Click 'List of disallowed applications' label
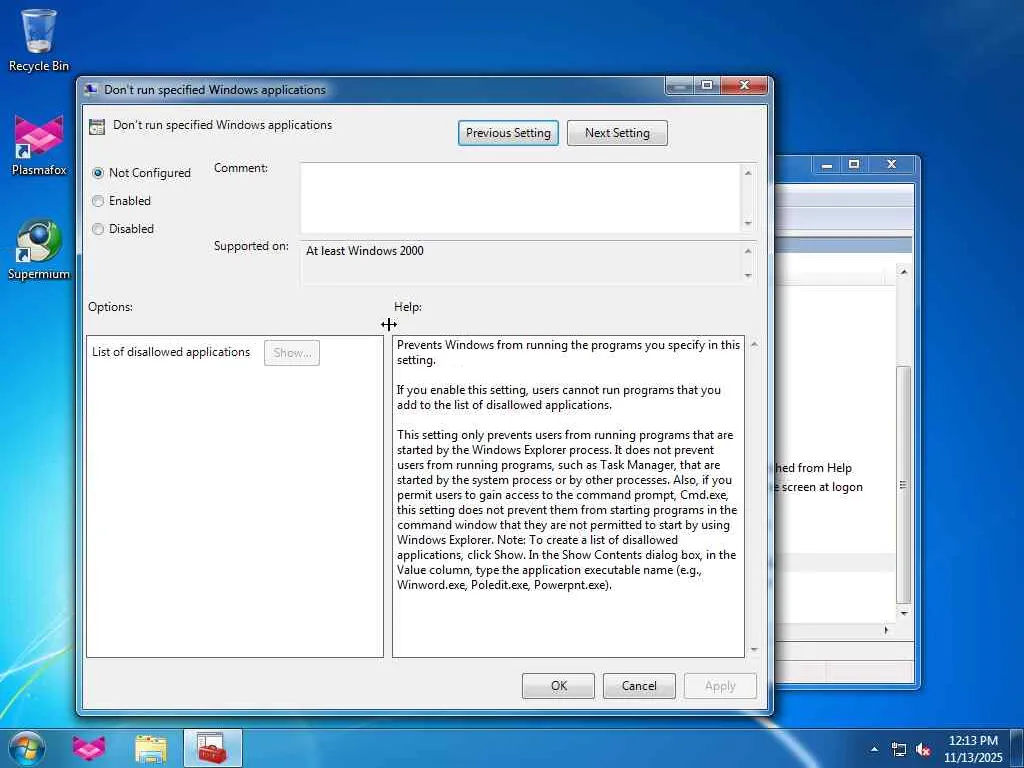Screen dimensions: 1024x768 coord(171,352)
